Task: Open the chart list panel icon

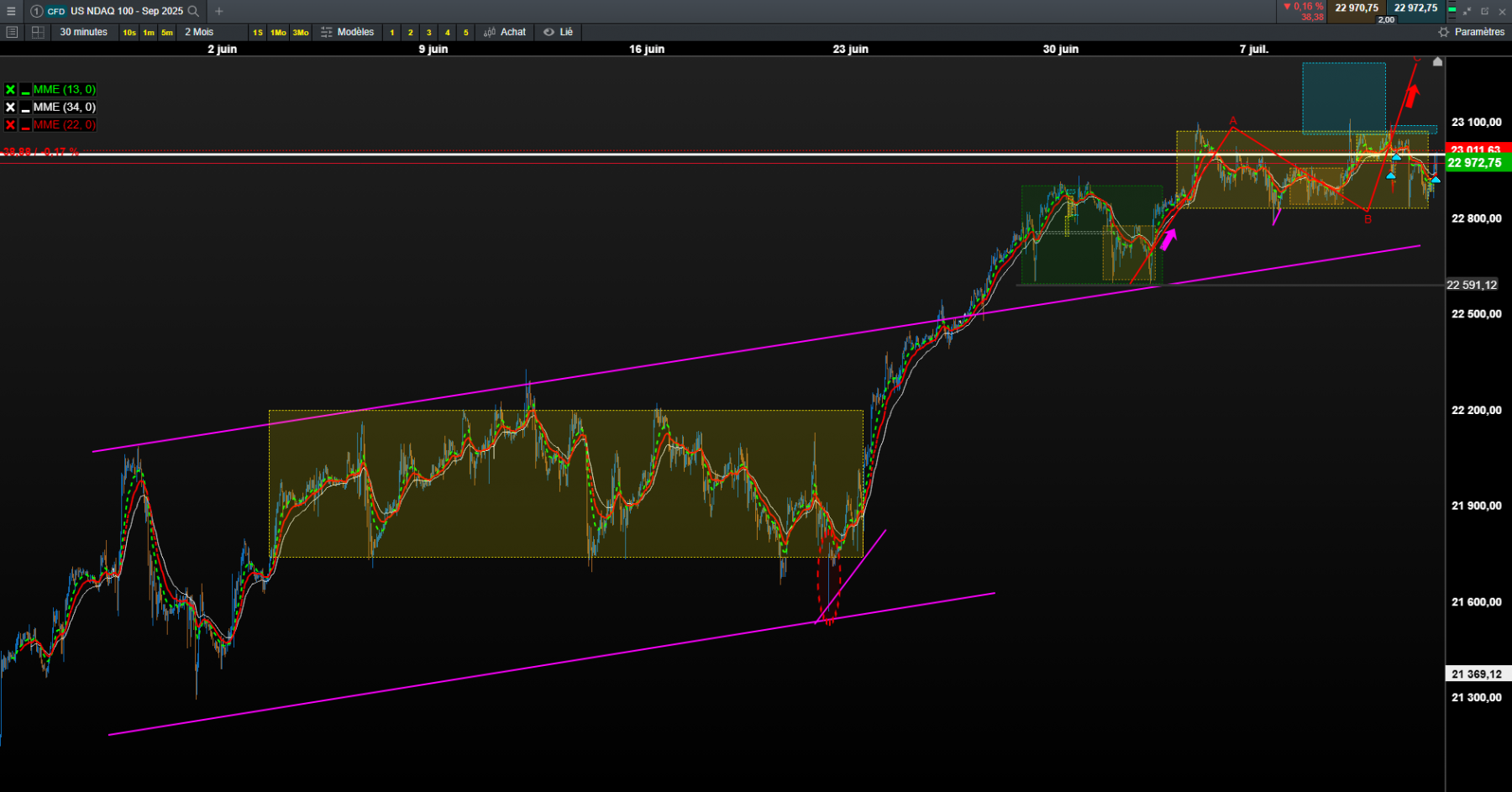Action: 12,32
